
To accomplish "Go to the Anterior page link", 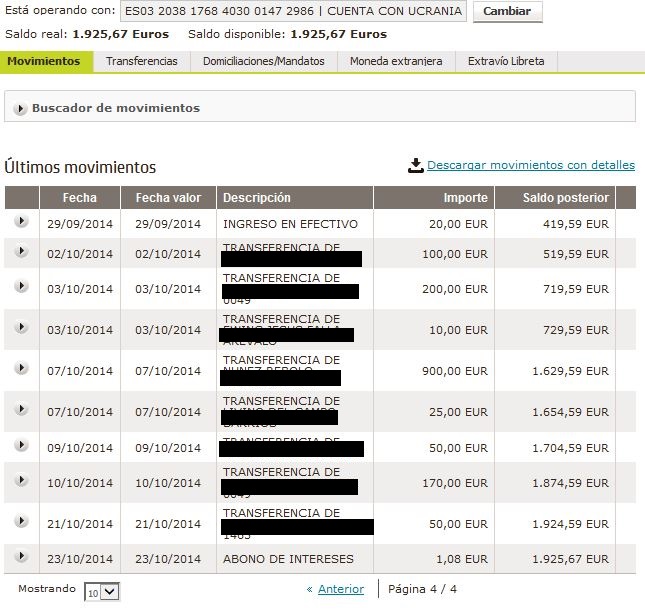I will point(340,589).
